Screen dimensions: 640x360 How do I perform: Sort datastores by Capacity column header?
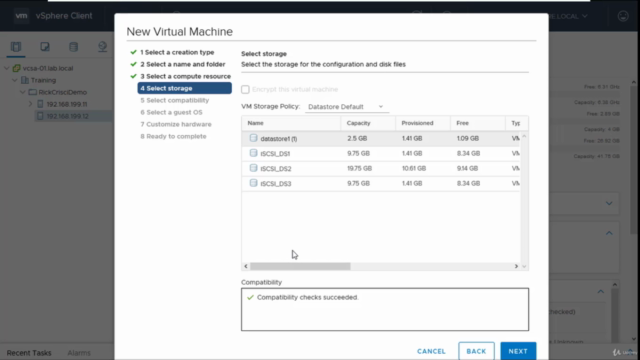[x=368, y=123]
